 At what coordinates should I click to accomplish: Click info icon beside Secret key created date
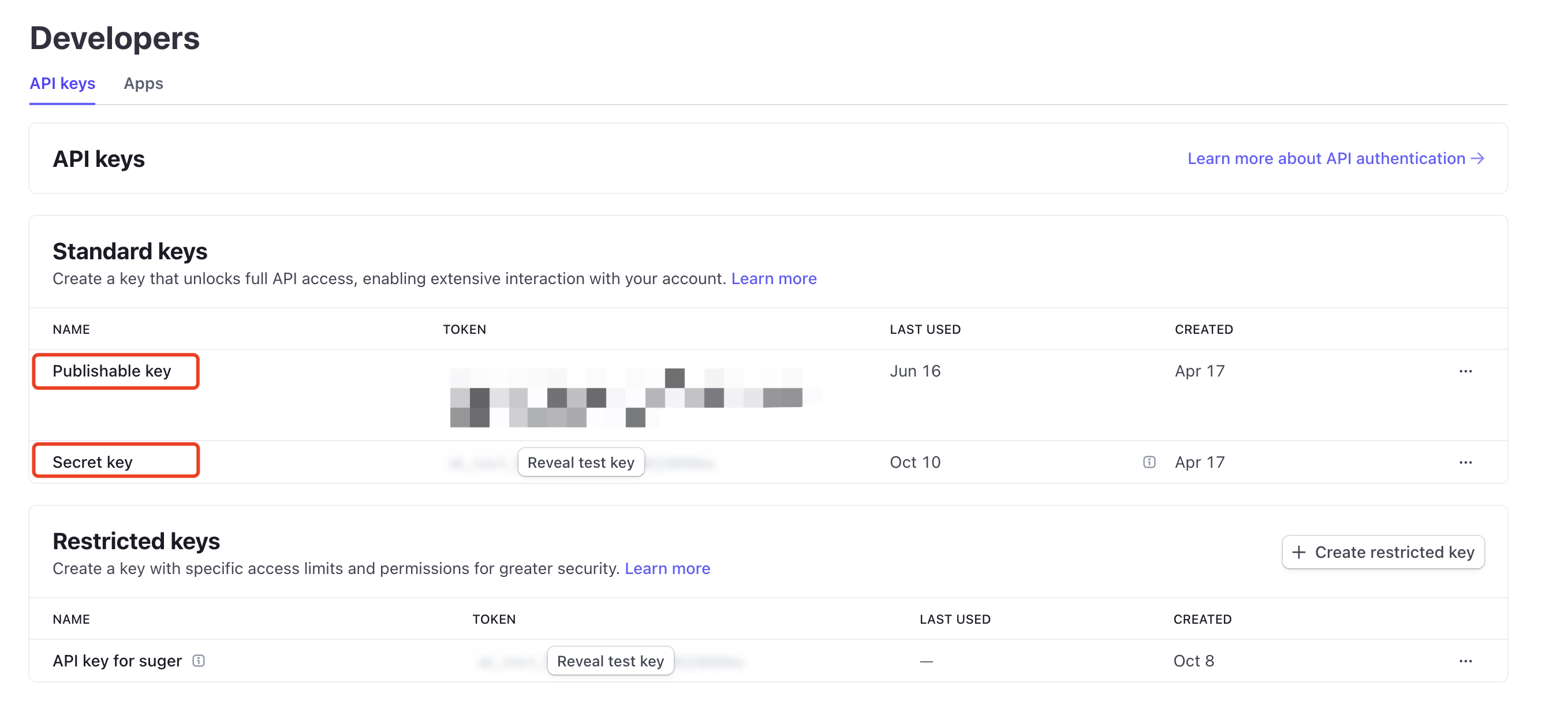pyautogui.click(x=1149, y=462)
